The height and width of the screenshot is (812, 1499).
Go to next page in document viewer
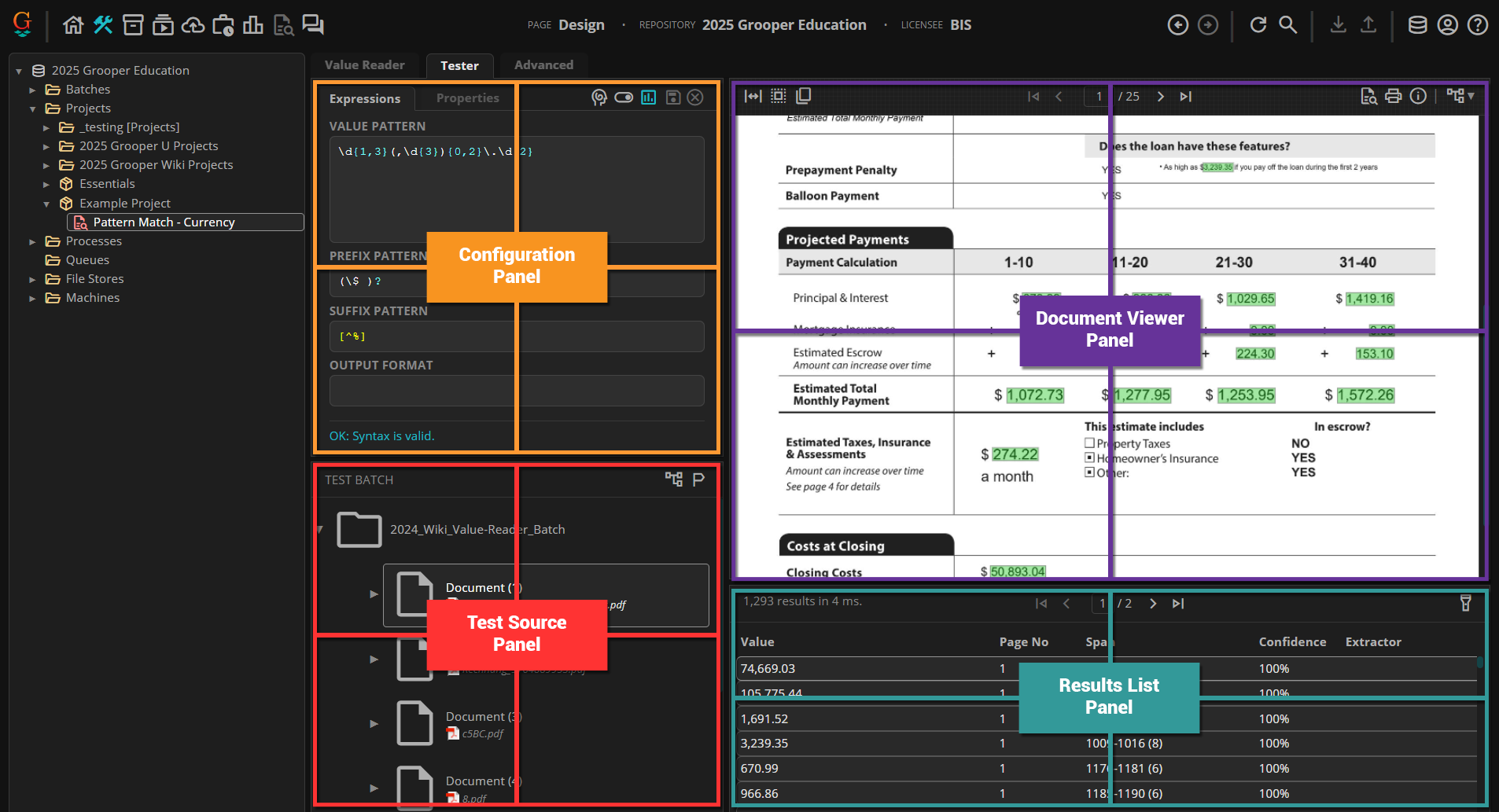[1161, 97]
